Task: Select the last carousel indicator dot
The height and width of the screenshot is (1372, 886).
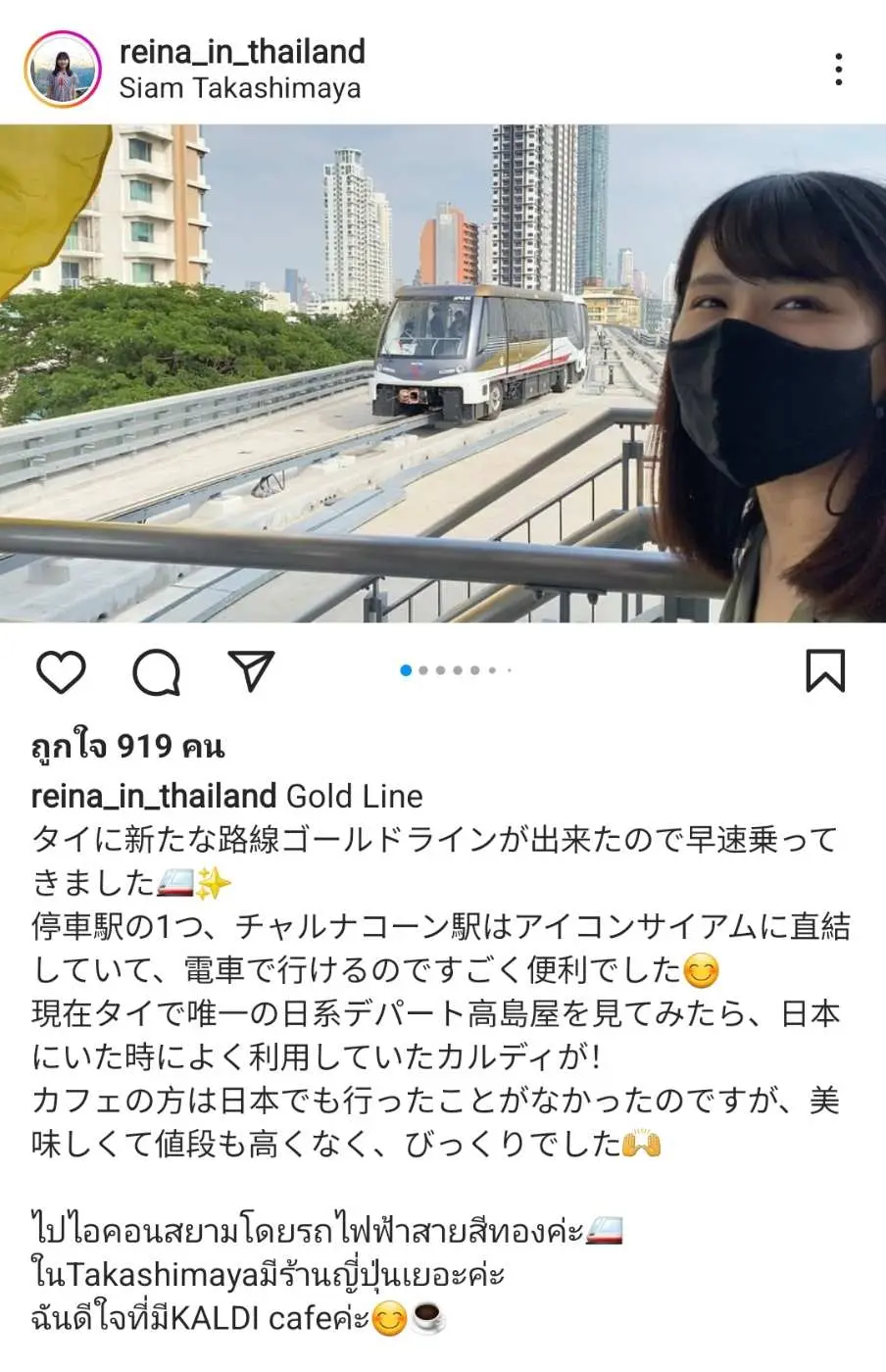Action: (x=510, y=670)
